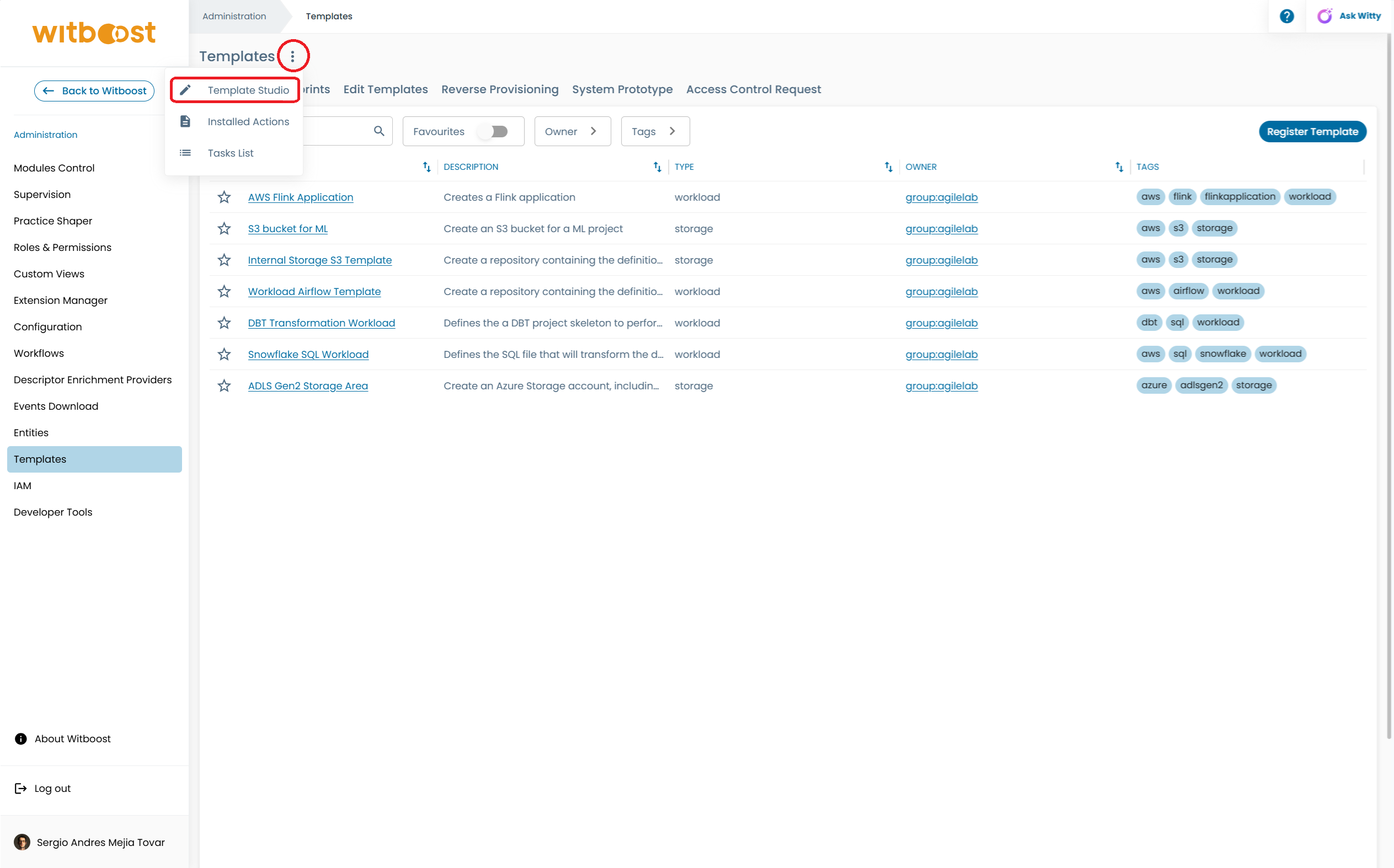The height and width of the screenshot is (868, 1394).
Task: Open the Access Control Request tab
Action: (x=753, y=89)
